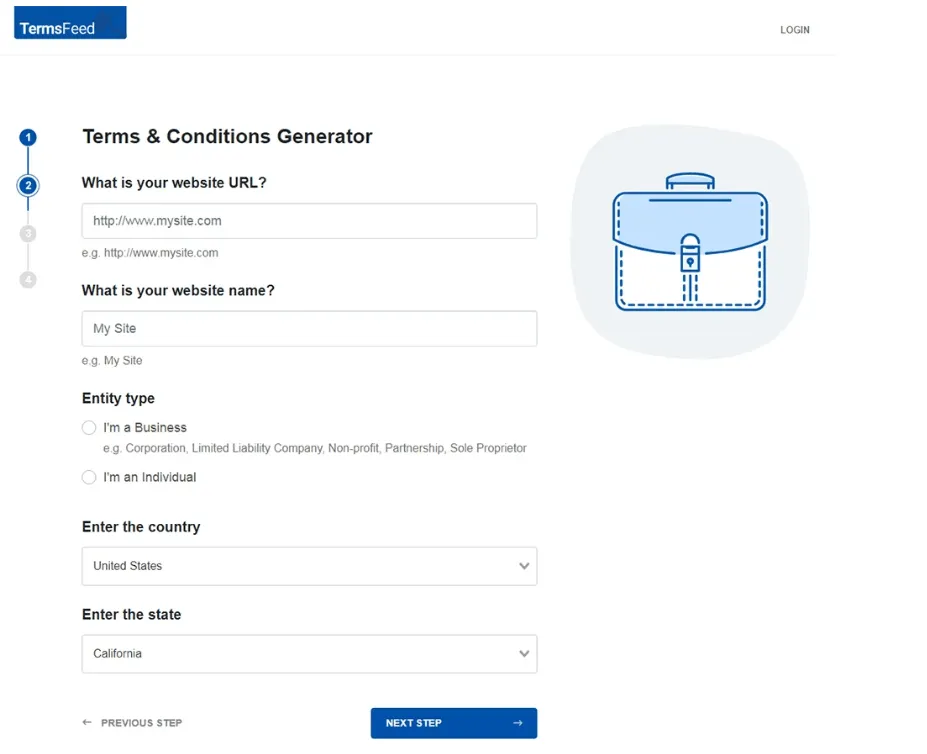Expand the state selector chevron arrow

tap(524, 653)
